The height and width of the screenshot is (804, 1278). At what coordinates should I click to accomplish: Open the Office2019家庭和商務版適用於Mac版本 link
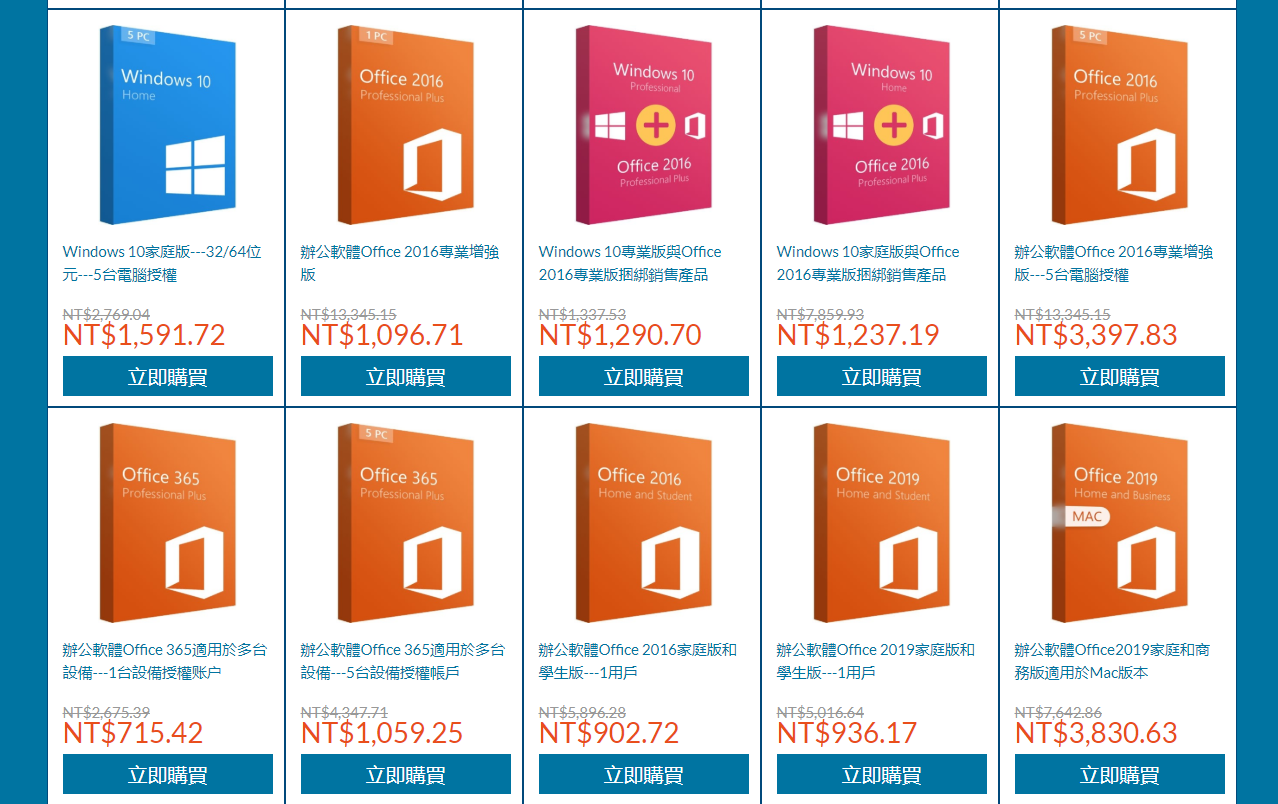(x=1112, y=661)
